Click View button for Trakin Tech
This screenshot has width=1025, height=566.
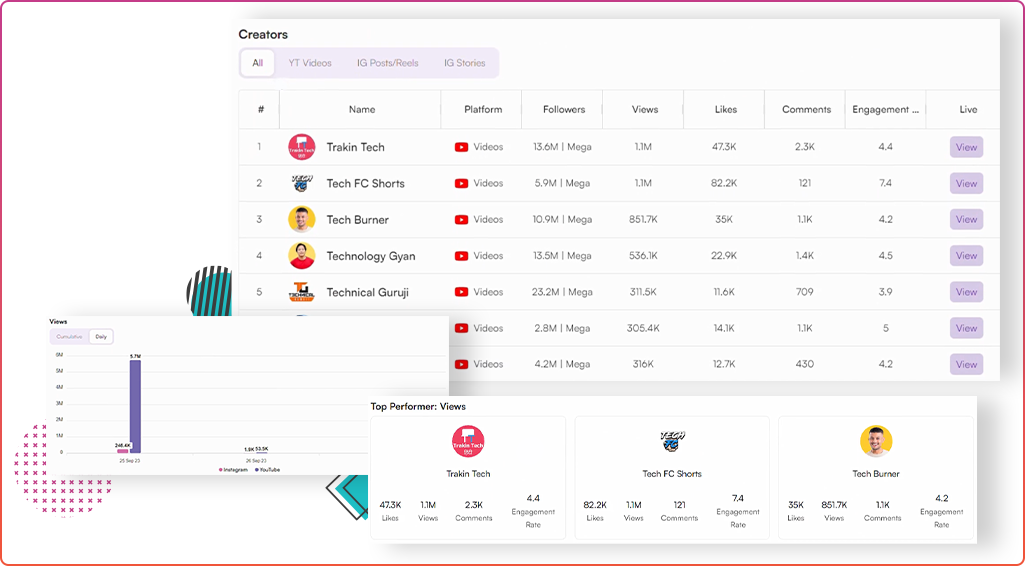pos(966,147)
